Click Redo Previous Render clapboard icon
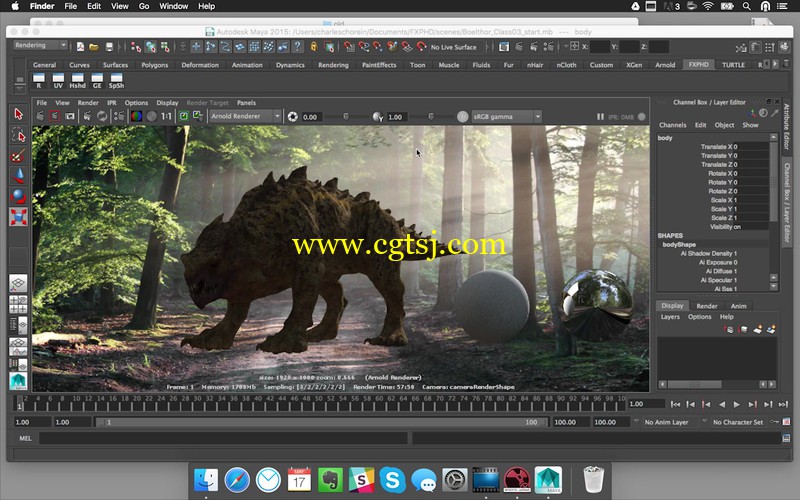This screenshot has width=800, height=500. pos(40,116)
